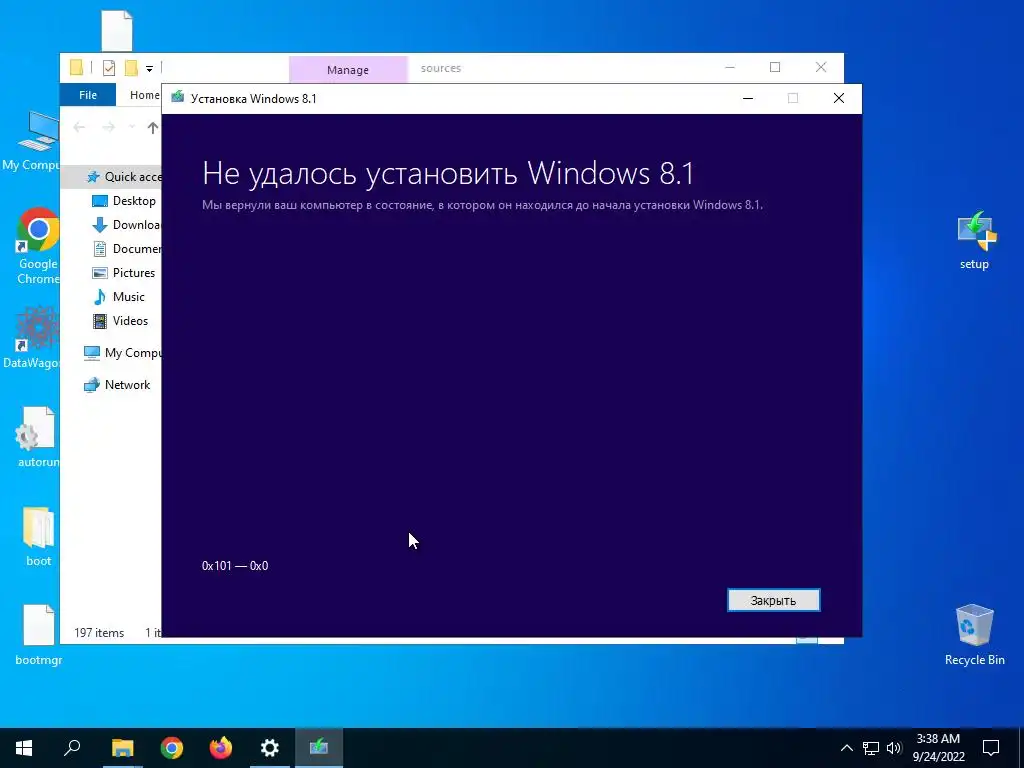The height and width of the screenshot is (768, 1024).
Task: Open Music in the Explorer navigation pane
Action: (119, 296)
